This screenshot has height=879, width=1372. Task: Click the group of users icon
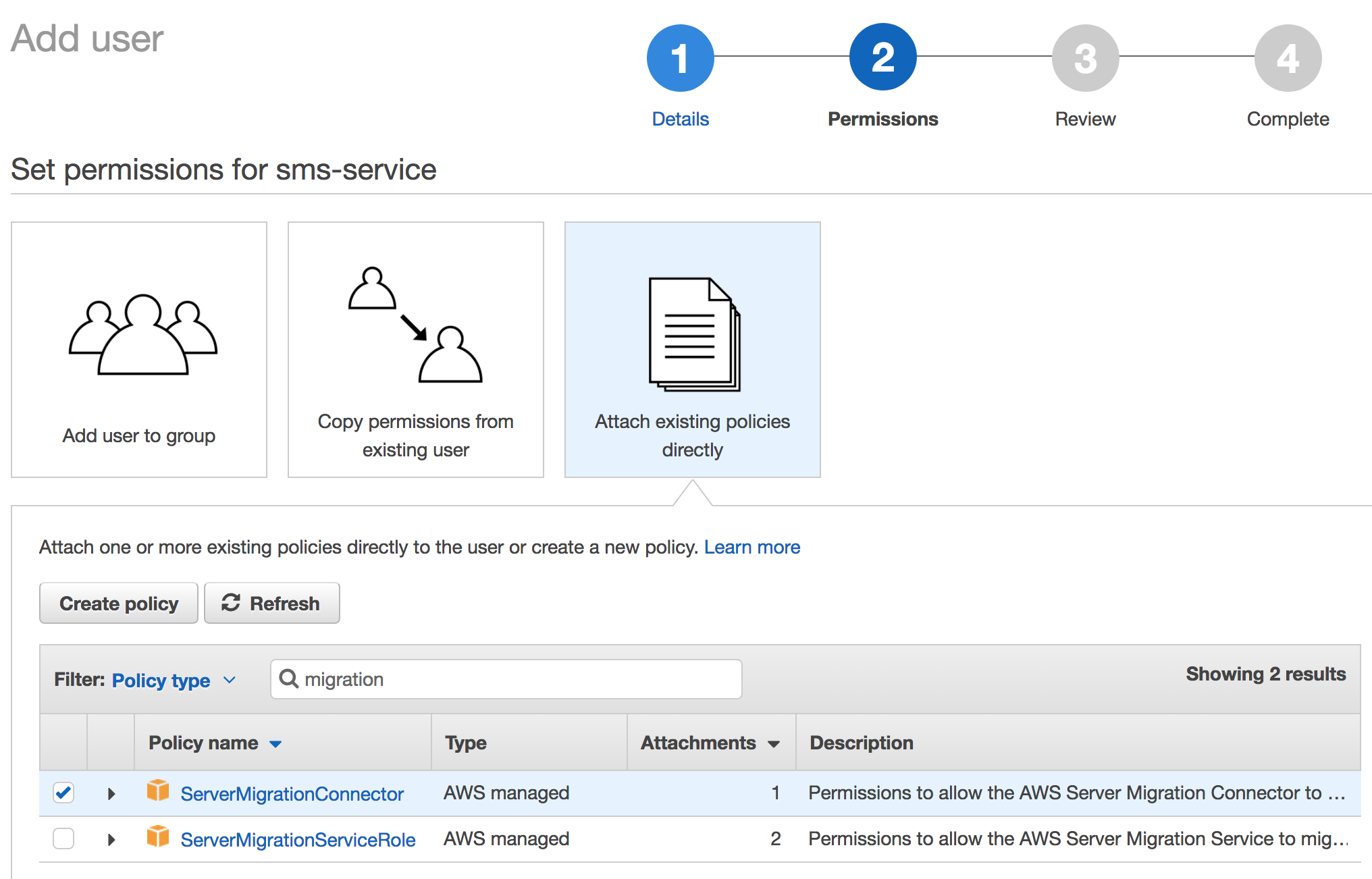(142, 334)
